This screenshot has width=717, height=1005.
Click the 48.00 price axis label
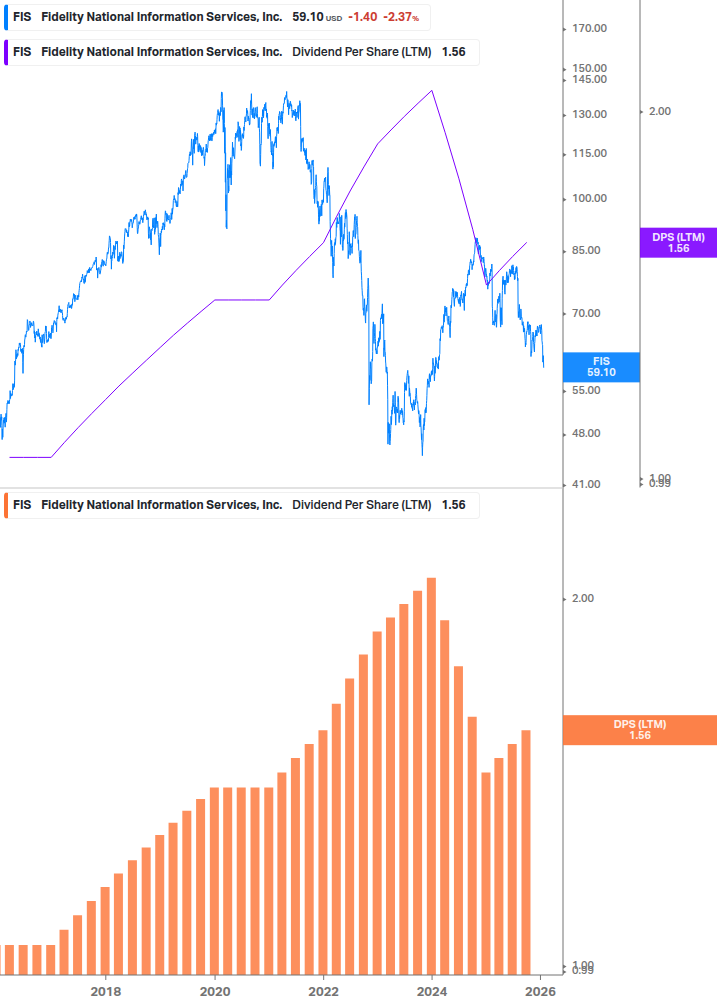coord(586,433)
